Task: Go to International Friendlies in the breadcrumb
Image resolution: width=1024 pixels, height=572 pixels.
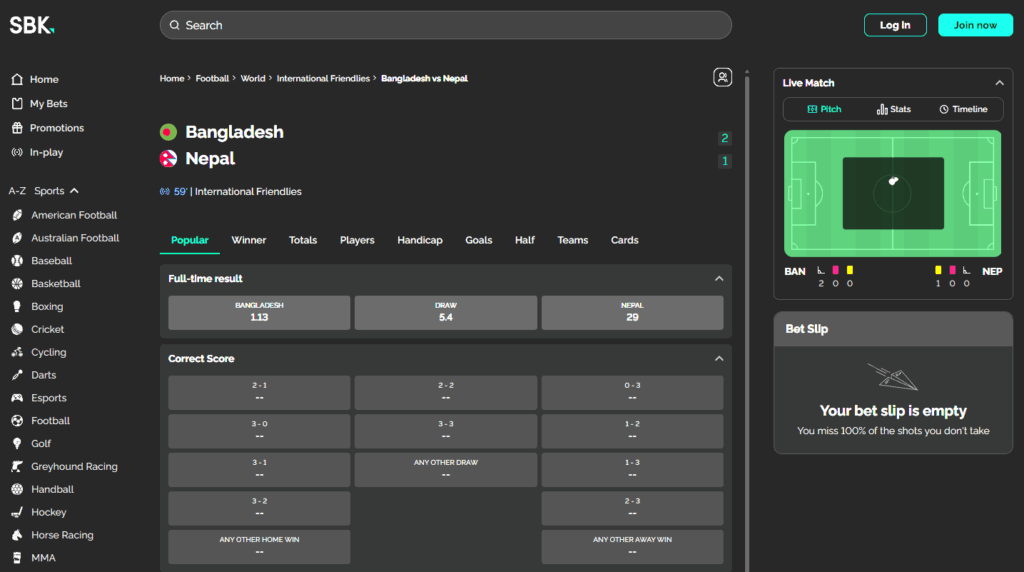Action: point(323,78)
